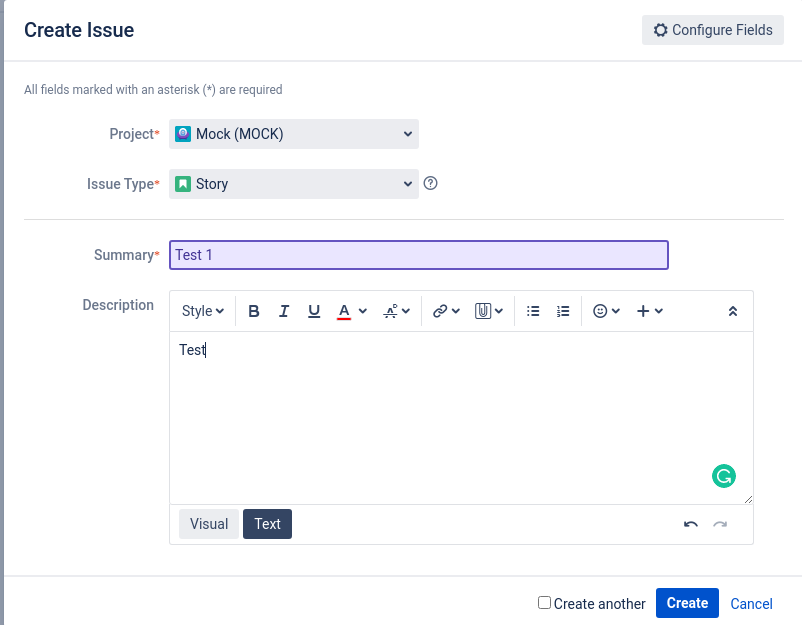Open the Project dropdown showing Mock (MOCK)

pos(294,134)
